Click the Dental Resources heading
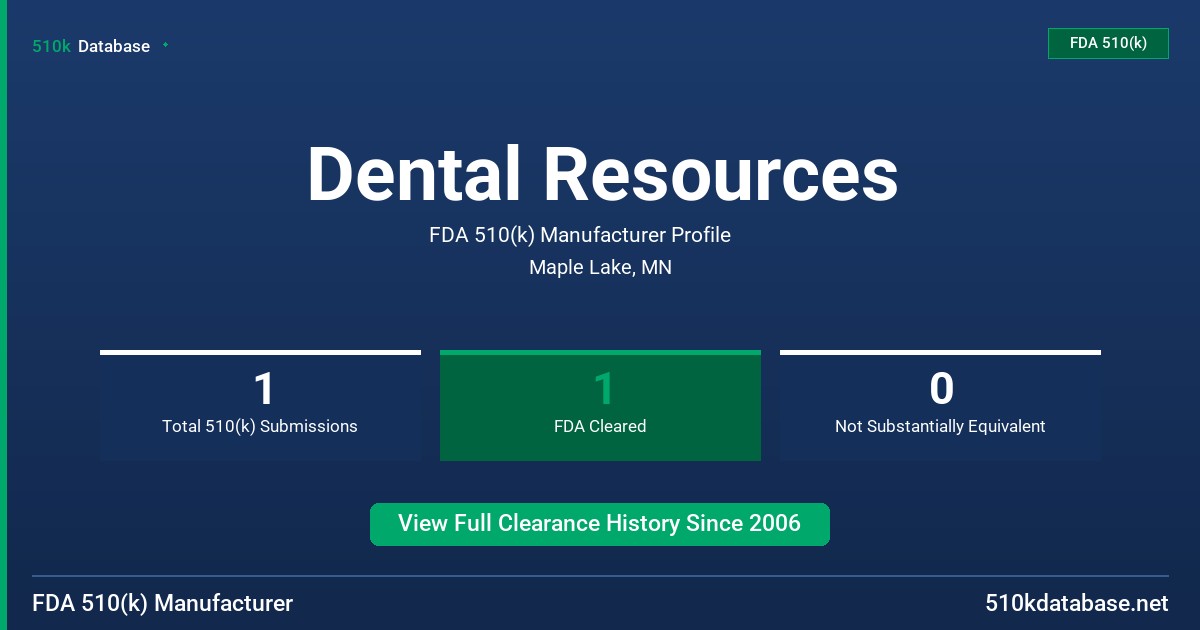Screen dimensions: 1200x630 602,174
